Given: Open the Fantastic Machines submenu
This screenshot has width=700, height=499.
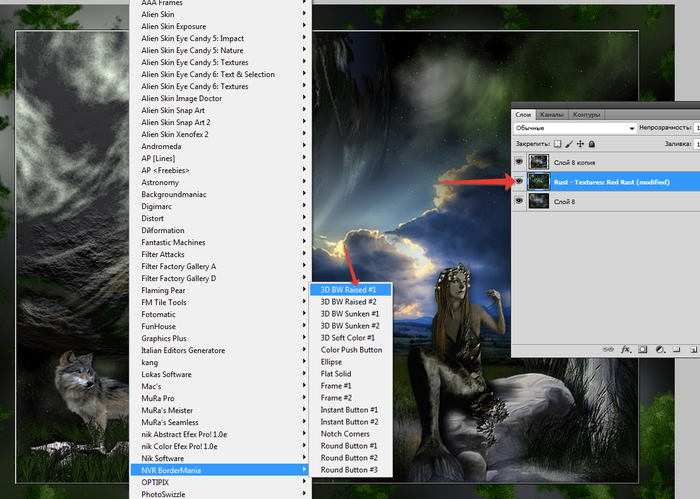Looking at the screenshot, I should click(x=220, y=242).
